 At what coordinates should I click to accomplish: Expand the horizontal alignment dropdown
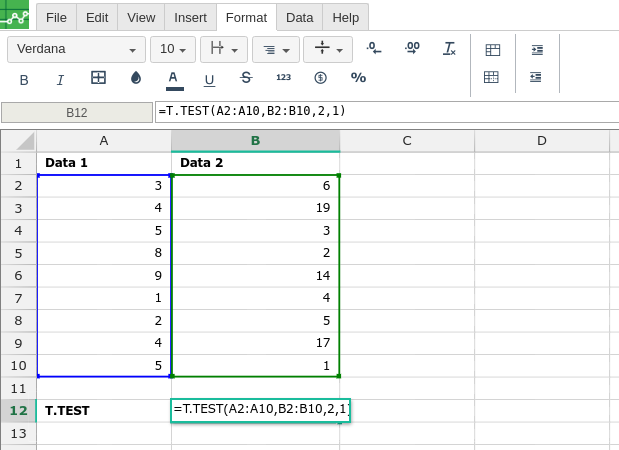click(276, 49)
